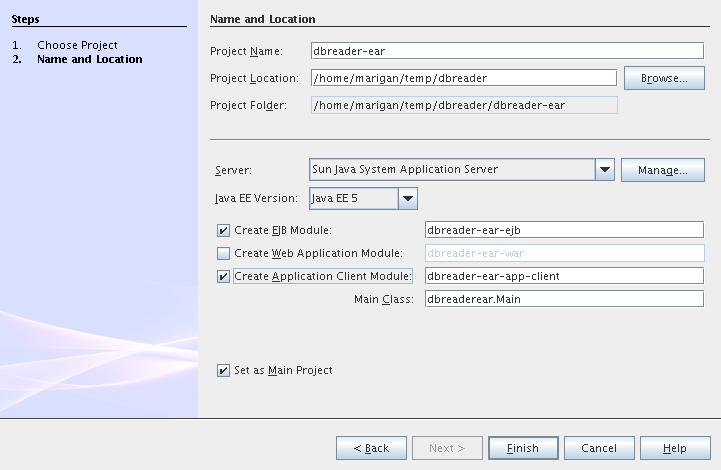Expand the Java EE Version dropdown
Image resolution: width=721 pixels, height=470 pixels.
(407, 199)
